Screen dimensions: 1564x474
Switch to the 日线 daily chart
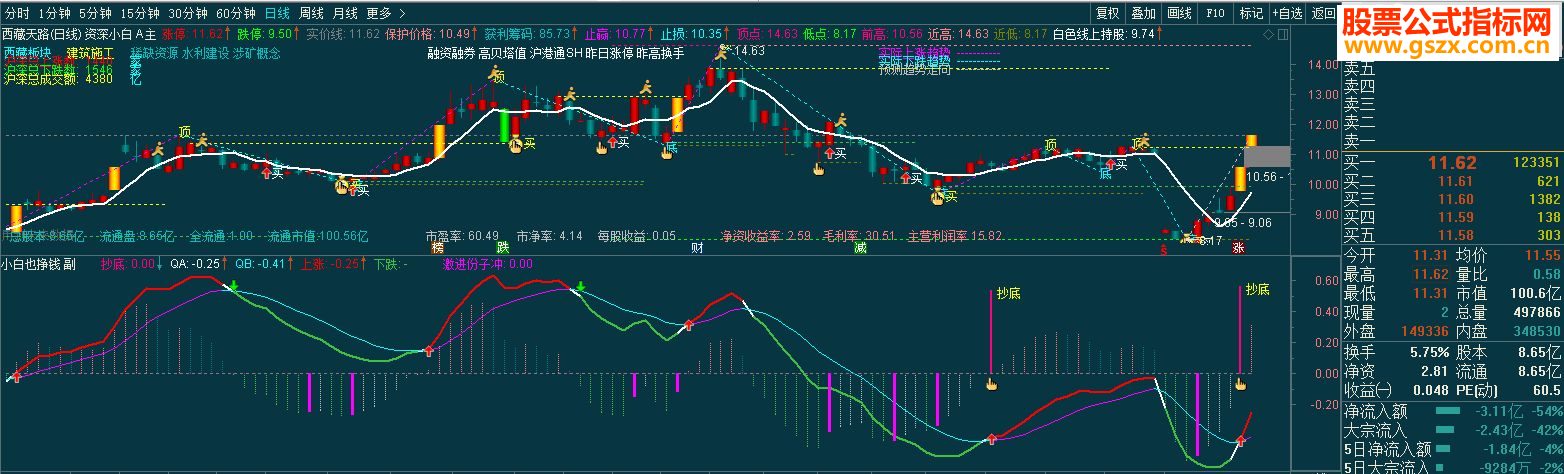point(277,13)
